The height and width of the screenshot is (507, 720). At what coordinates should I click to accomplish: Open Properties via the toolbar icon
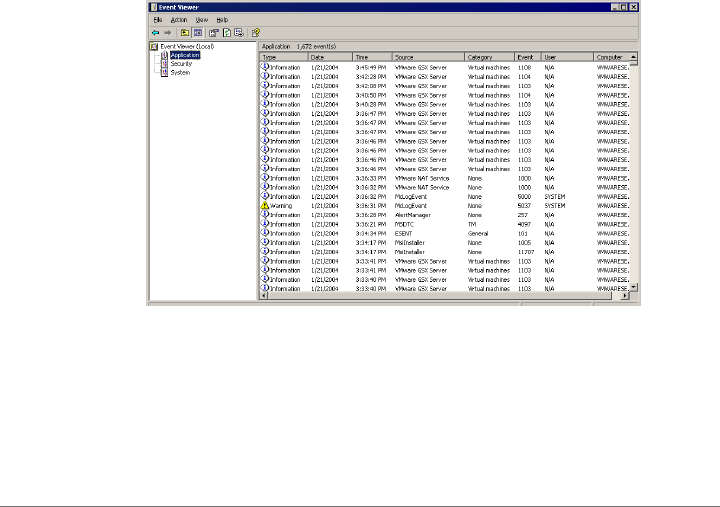tap(214, 32)
